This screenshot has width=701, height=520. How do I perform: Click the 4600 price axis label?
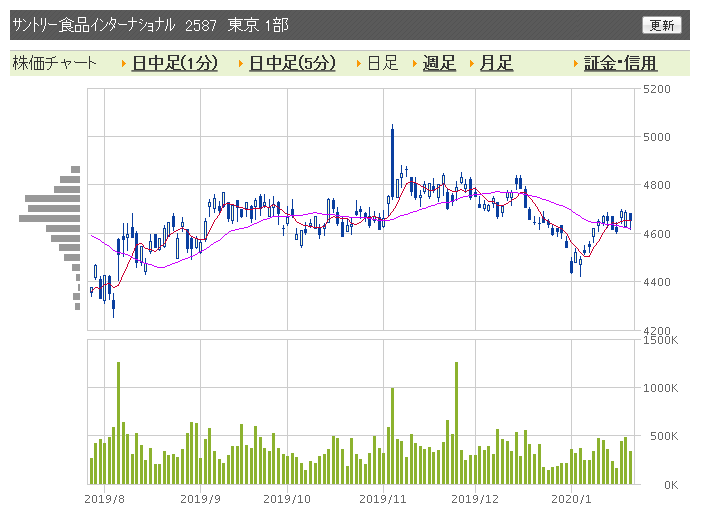tap(657, 234)
